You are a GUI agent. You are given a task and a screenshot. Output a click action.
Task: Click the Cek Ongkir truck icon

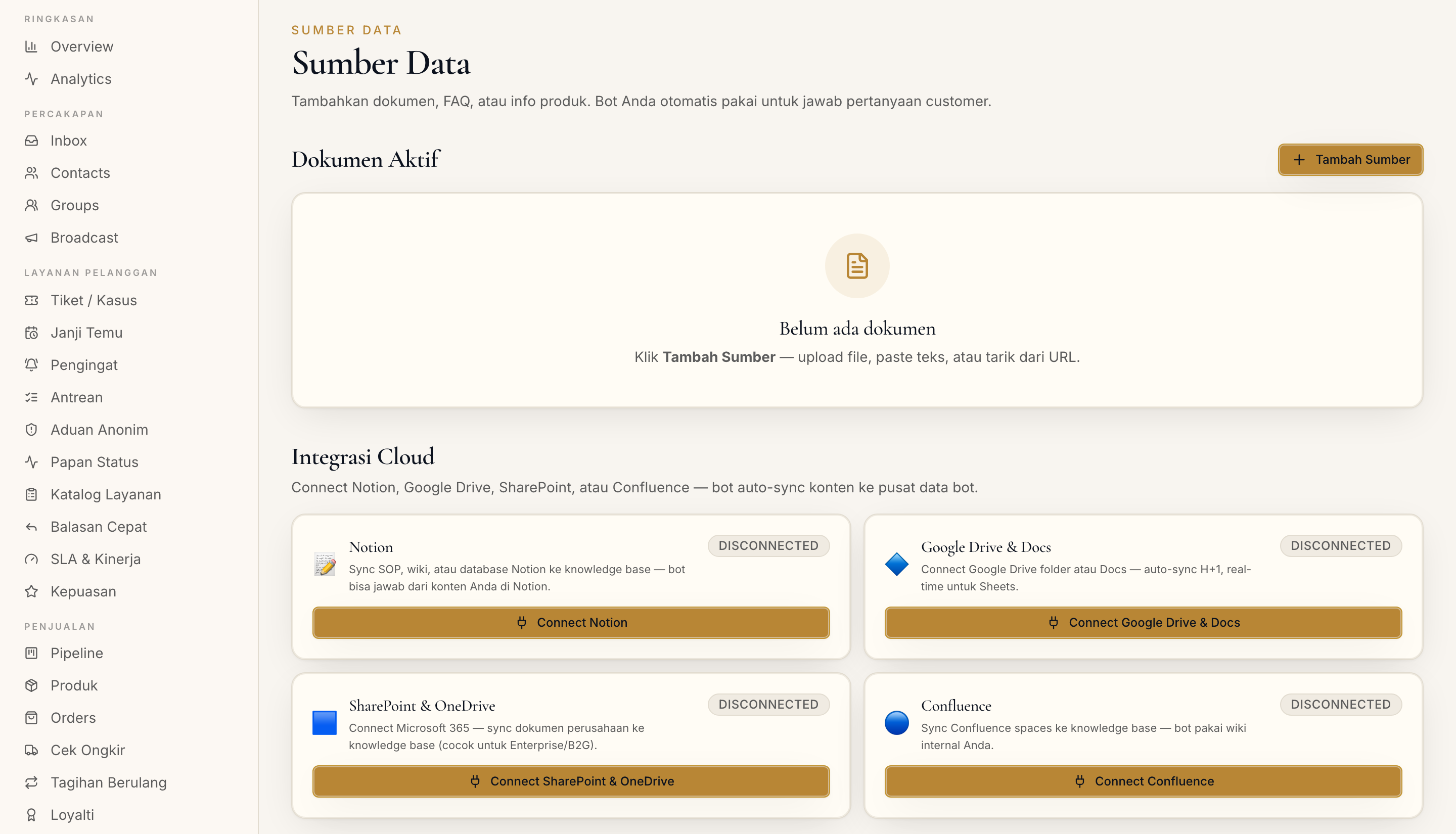point(31,751)
